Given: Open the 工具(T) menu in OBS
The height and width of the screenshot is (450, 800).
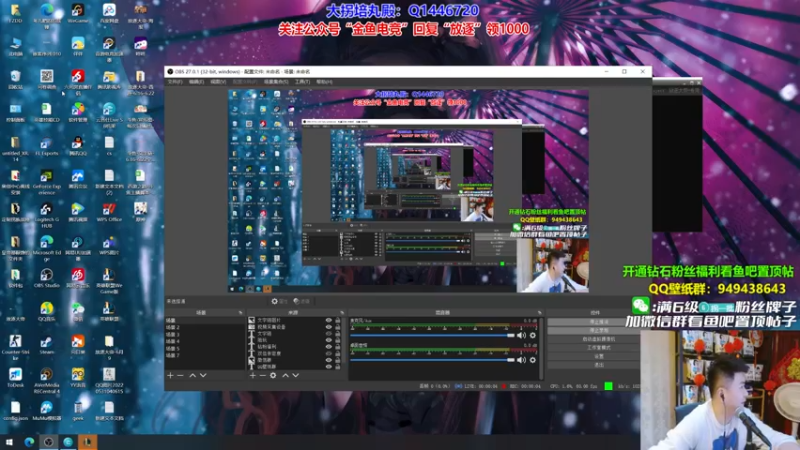Looking at the screenshot, I should (302, 82).
